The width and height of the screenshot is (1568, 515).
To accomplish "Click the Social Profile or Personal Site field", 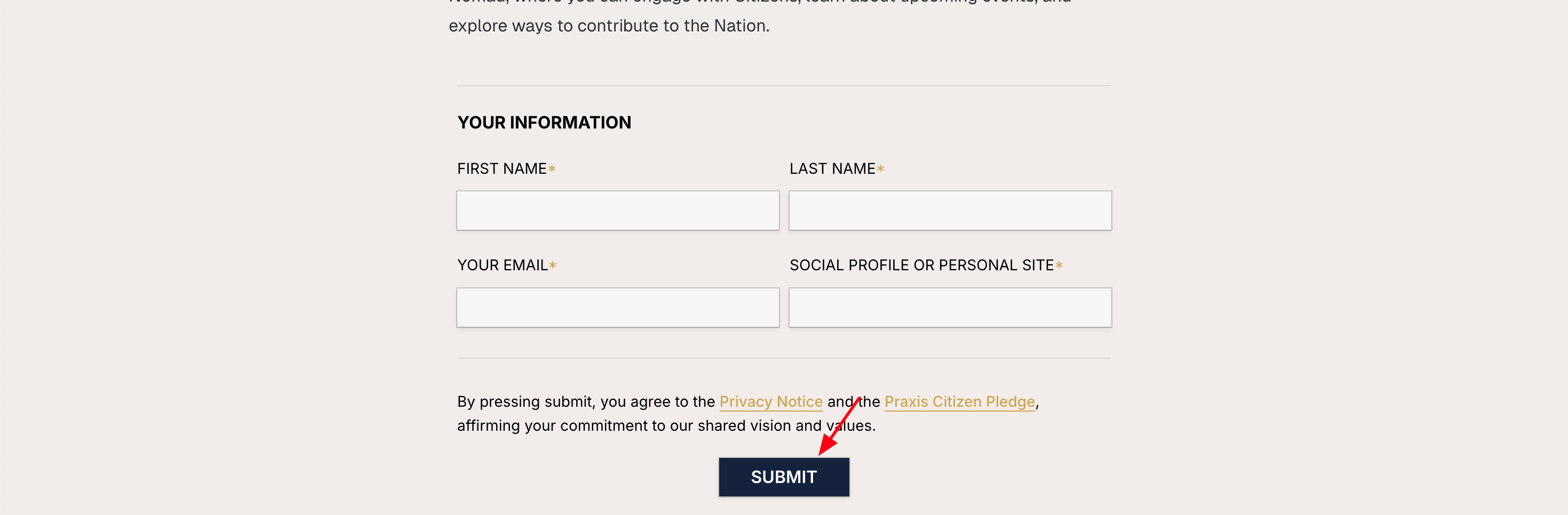I will [950, 307].
